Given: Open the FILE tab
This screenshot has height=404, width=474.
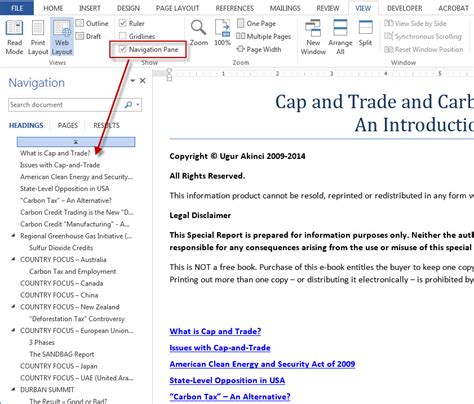Looking at the screenshot, I should 17,8.
